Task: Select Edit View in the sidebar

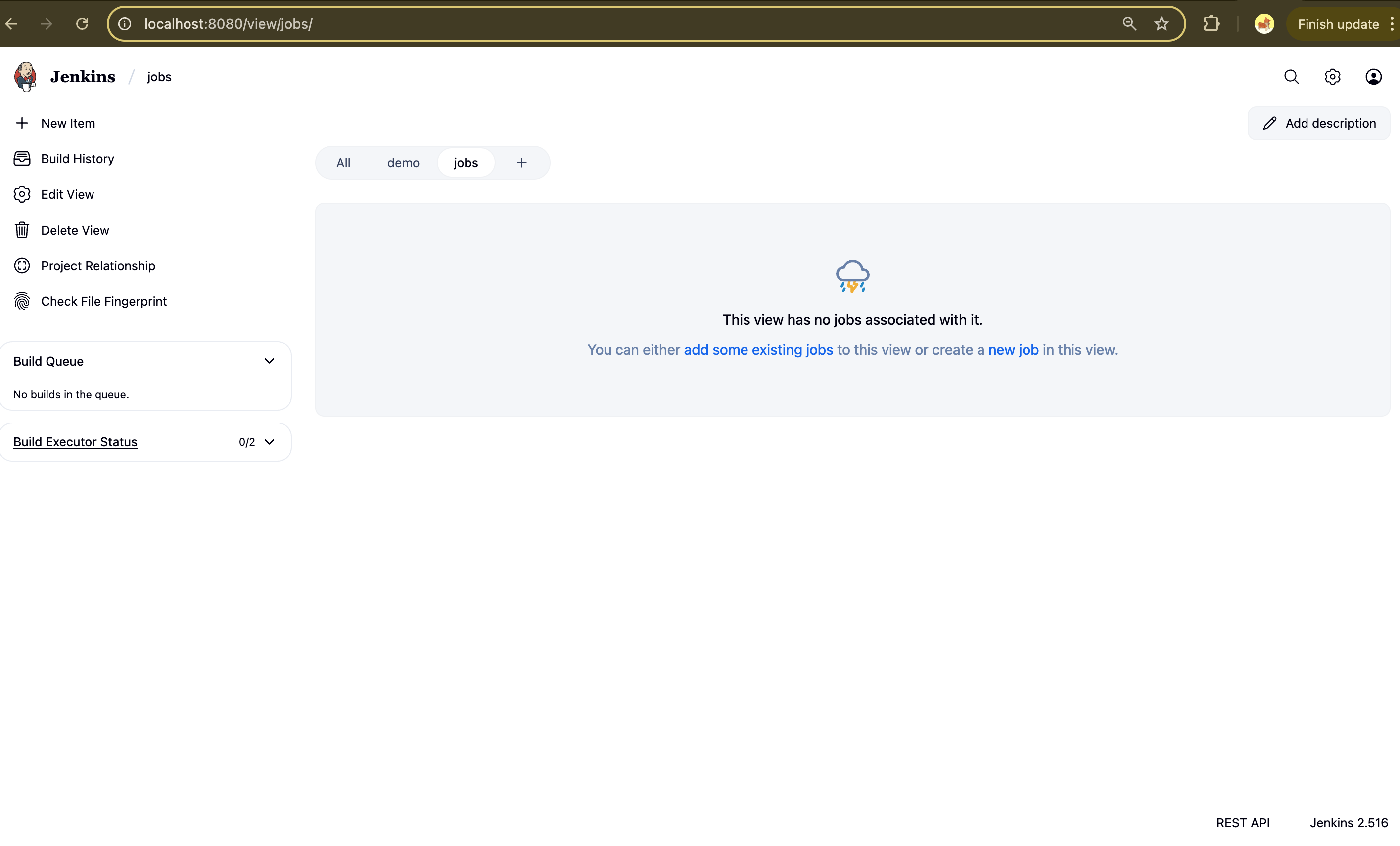Action: click(x=67, y=194)
